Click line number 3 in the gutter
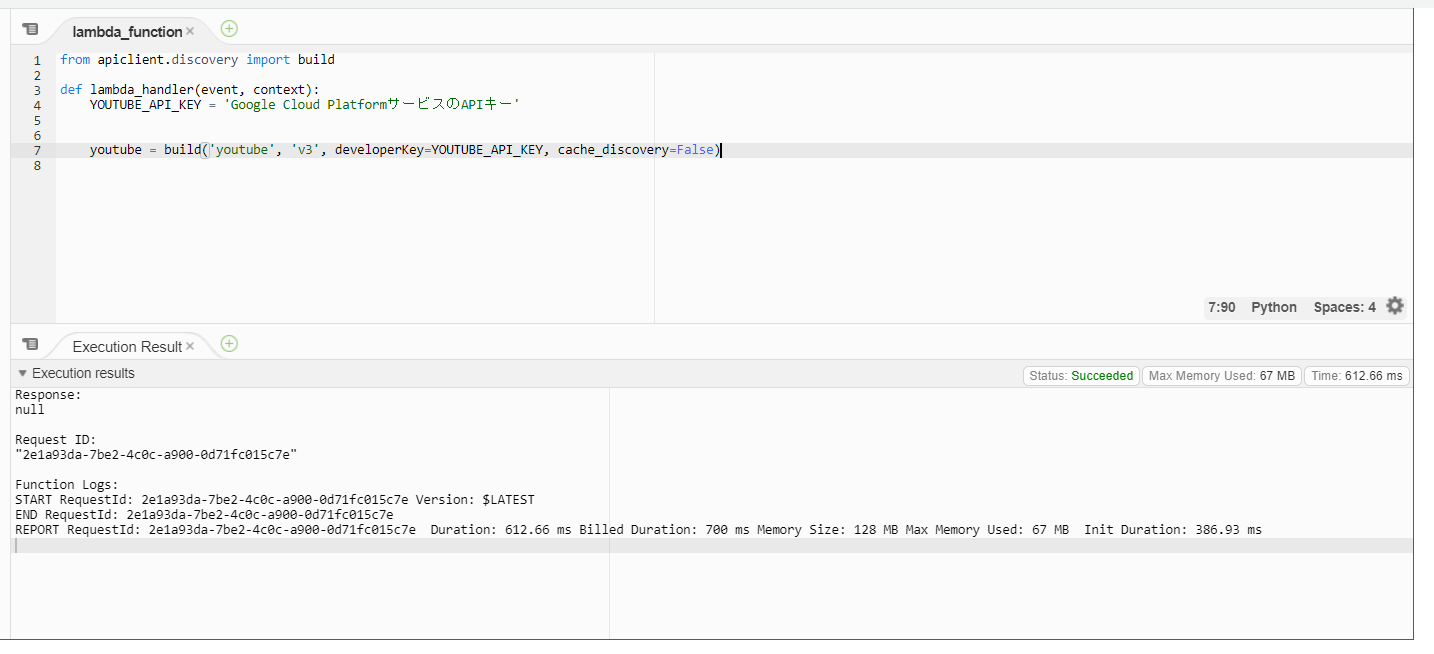 tap(37, 90)
